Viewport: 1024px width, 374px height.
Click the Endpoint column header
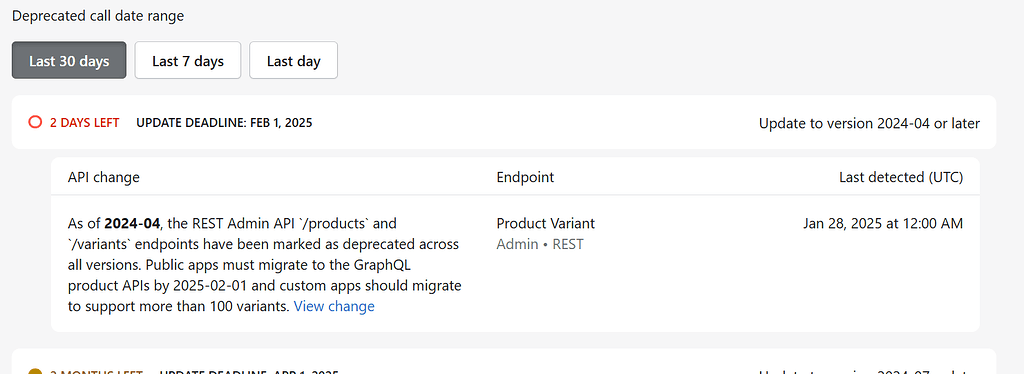pyautogui.click(x=525, y=177)
